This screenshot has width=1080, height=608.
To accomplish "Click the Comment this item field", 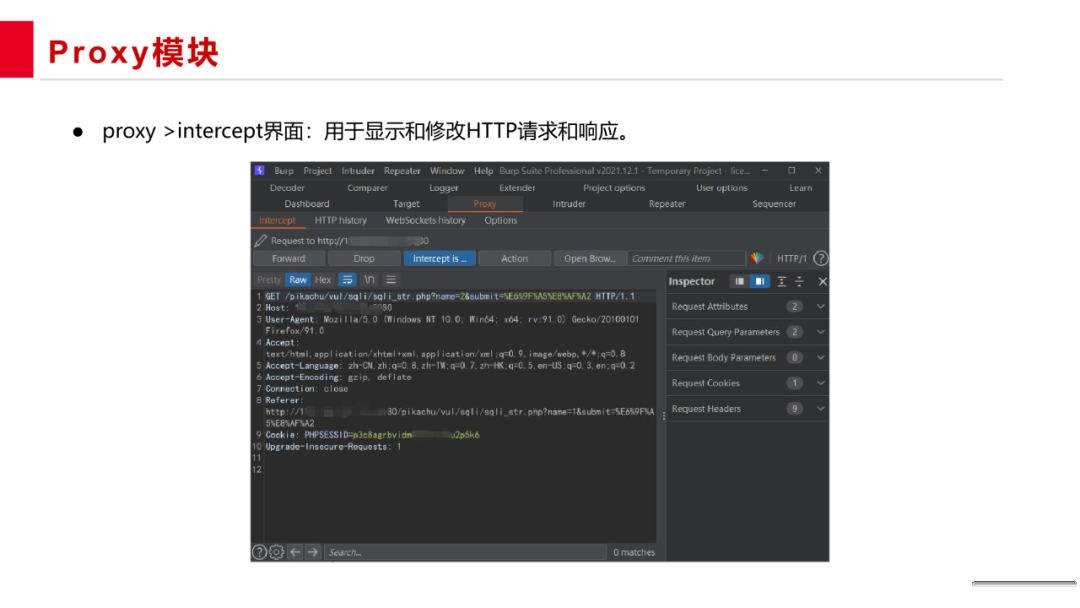I will pyautogui.click(x=687, y=258).
